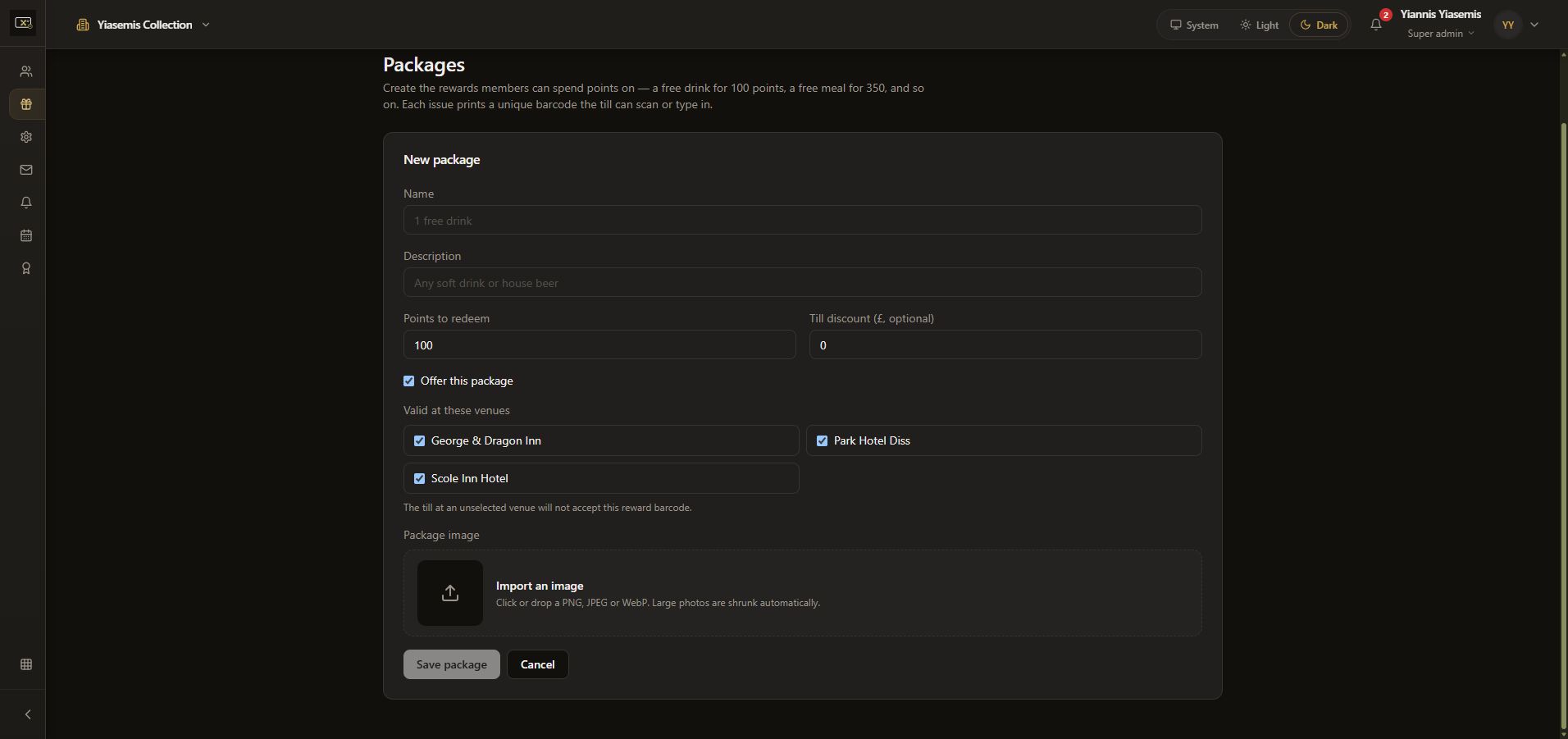1568x739 pixels.
Task: Open notifications bell with red badge
Action: tap(1377, 25)
